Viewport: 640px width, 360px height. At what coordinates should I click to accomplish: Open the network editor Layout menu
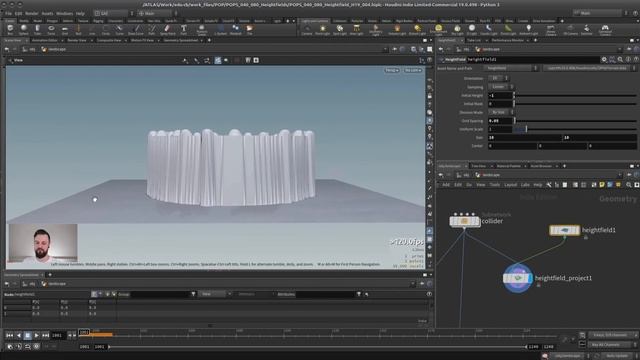(x=510, y=185)
